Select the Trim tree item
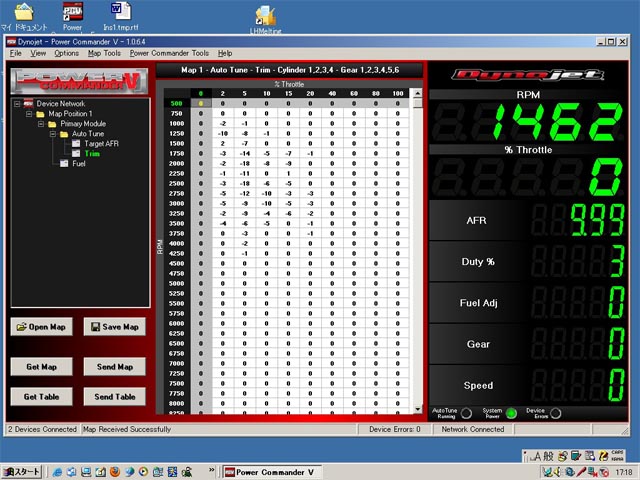640x480 pixels. click(x=92, y=153)
